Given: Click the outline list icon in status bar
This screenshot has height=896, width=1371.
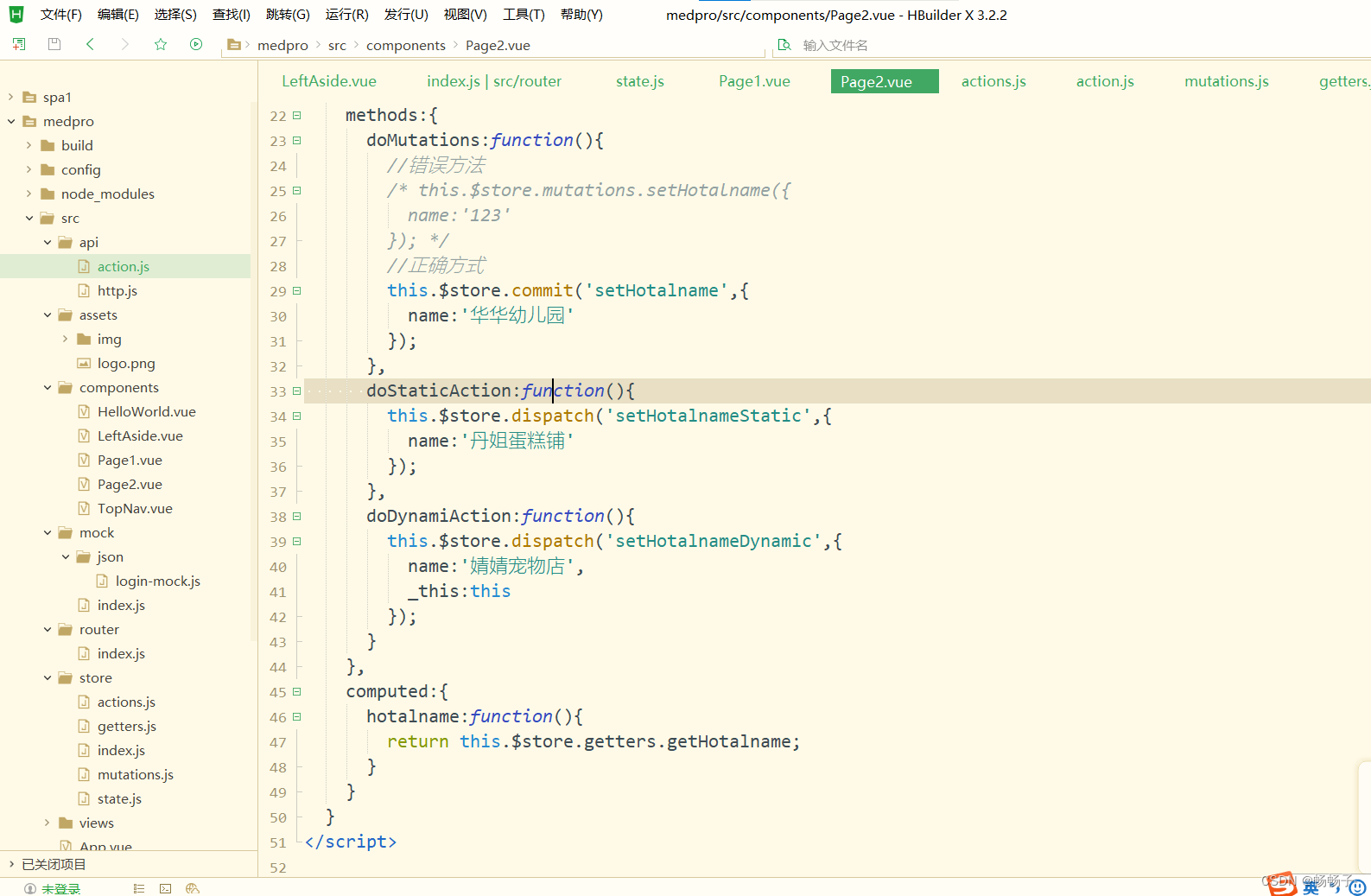Looking at the screenshot, I should click(x=139, y=888).
